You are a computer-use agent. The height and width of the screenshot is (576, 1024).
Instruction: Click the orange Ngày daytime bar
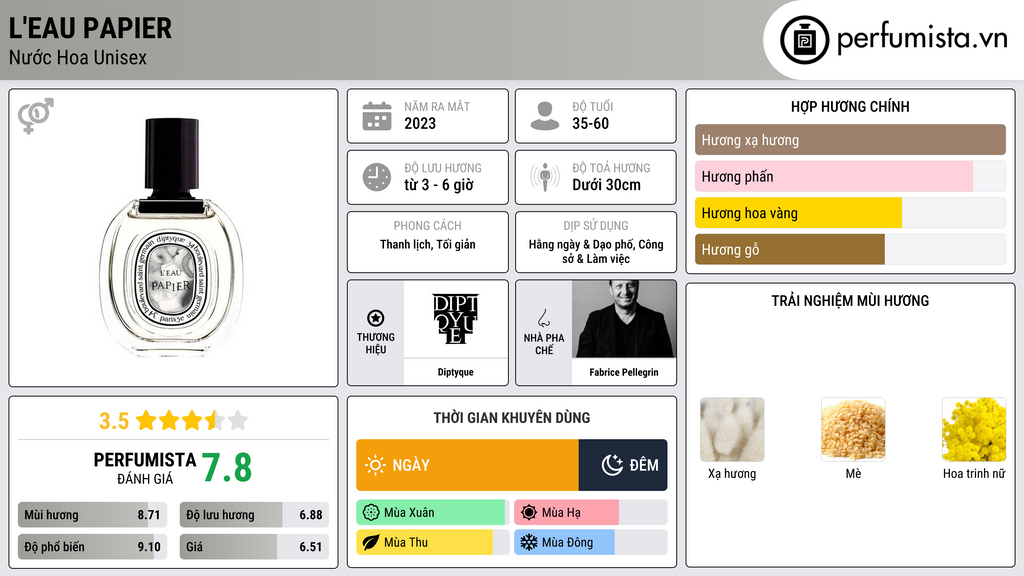tap(468, 465)
